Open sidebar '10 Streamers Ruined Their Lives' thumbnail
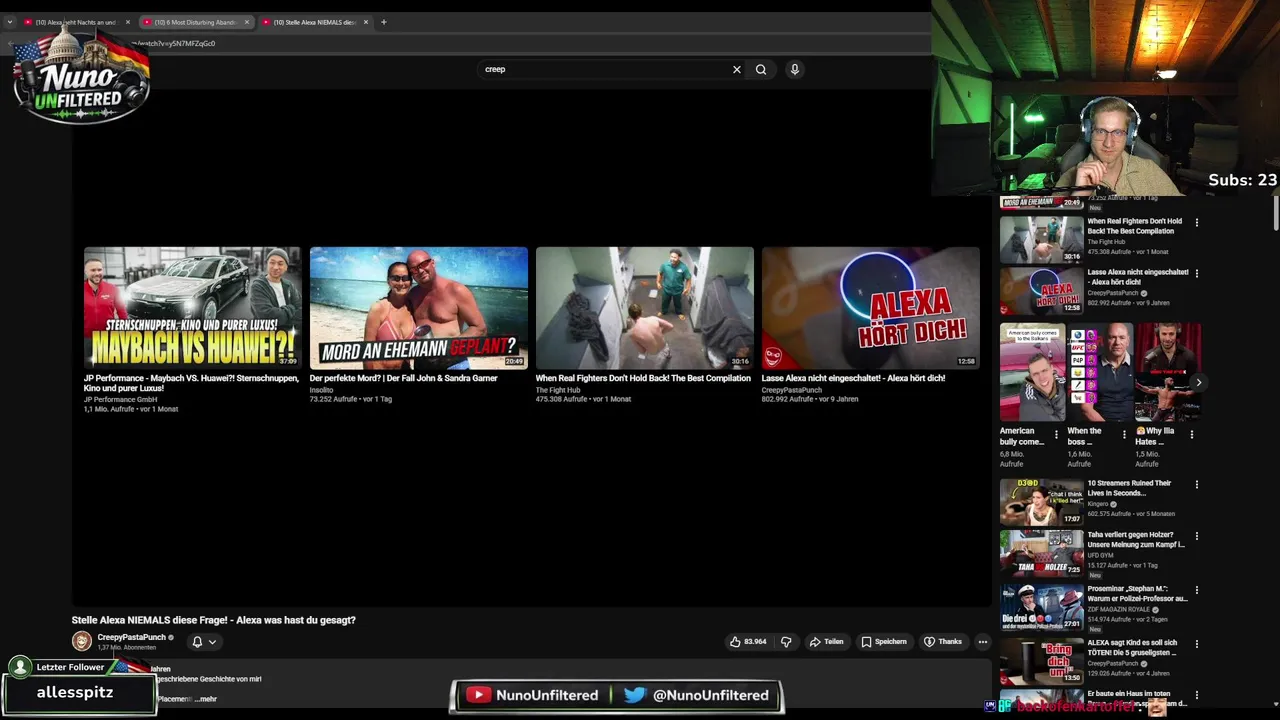Screen dimensions: 1280x720 pyautogui.click(x=1041, y=502)
